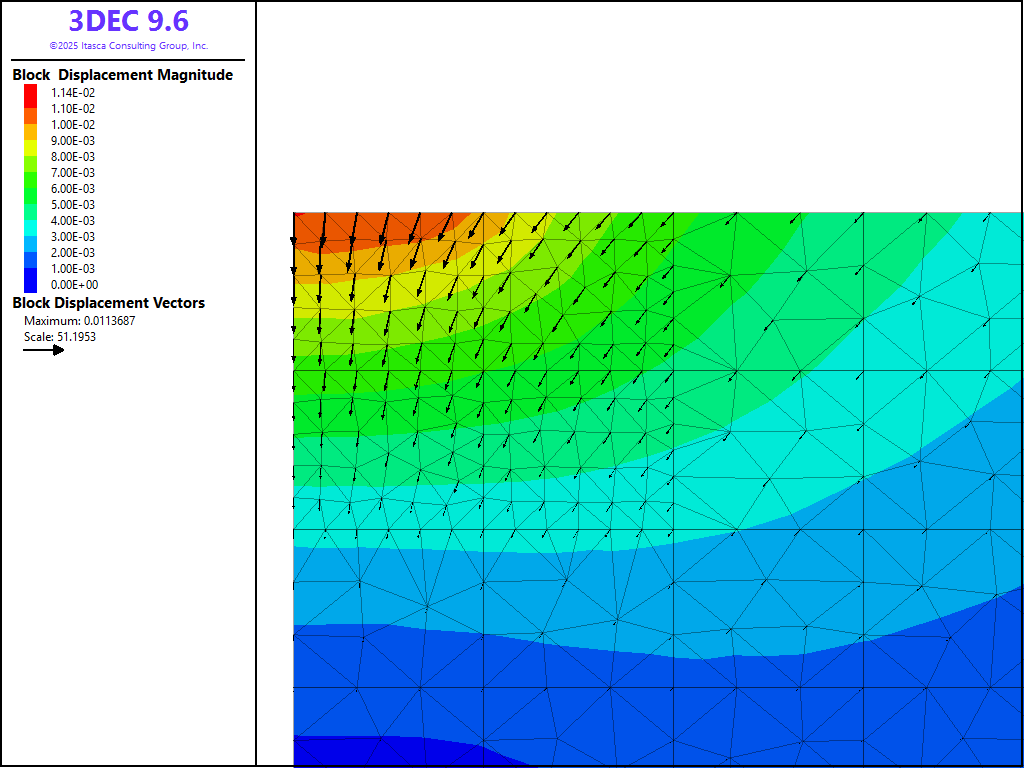The width and height of the screenshot is (1024, 768).
Task: Select the 4.00E-03 legend value
Action: pos(73,221)
